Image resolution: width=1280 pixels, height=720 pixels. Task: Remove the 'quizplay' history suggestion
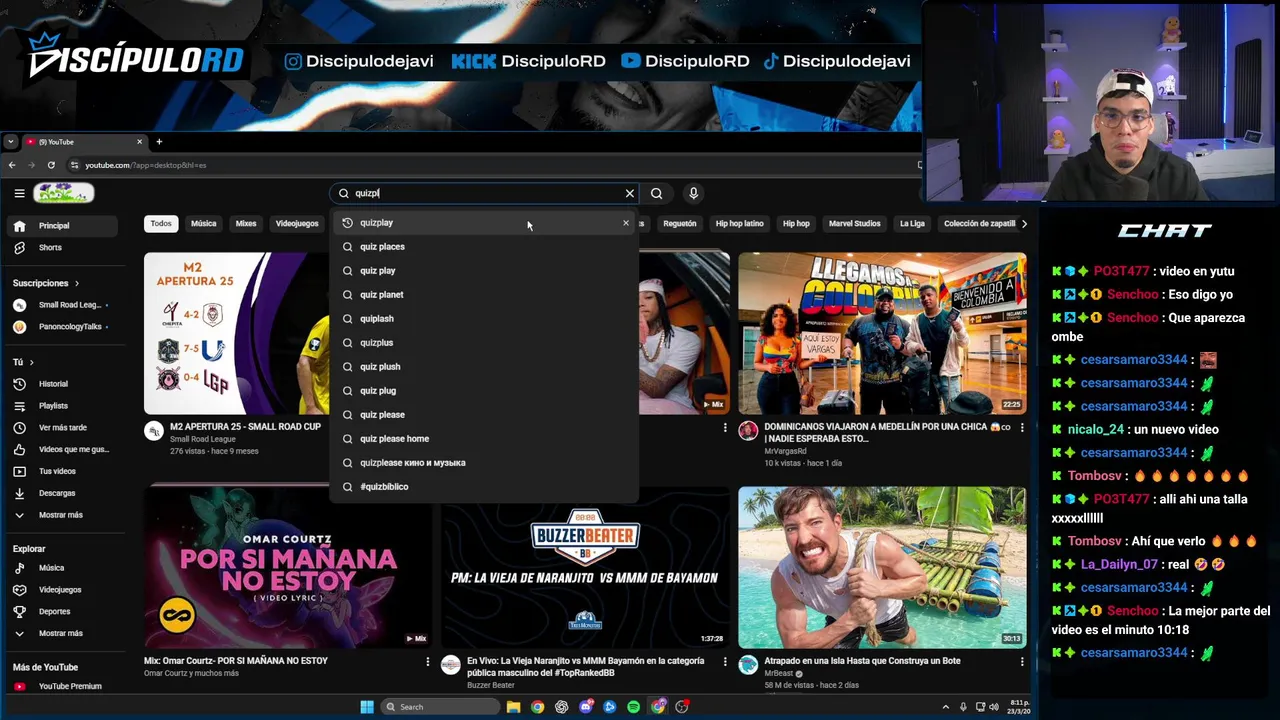(626, 223)
